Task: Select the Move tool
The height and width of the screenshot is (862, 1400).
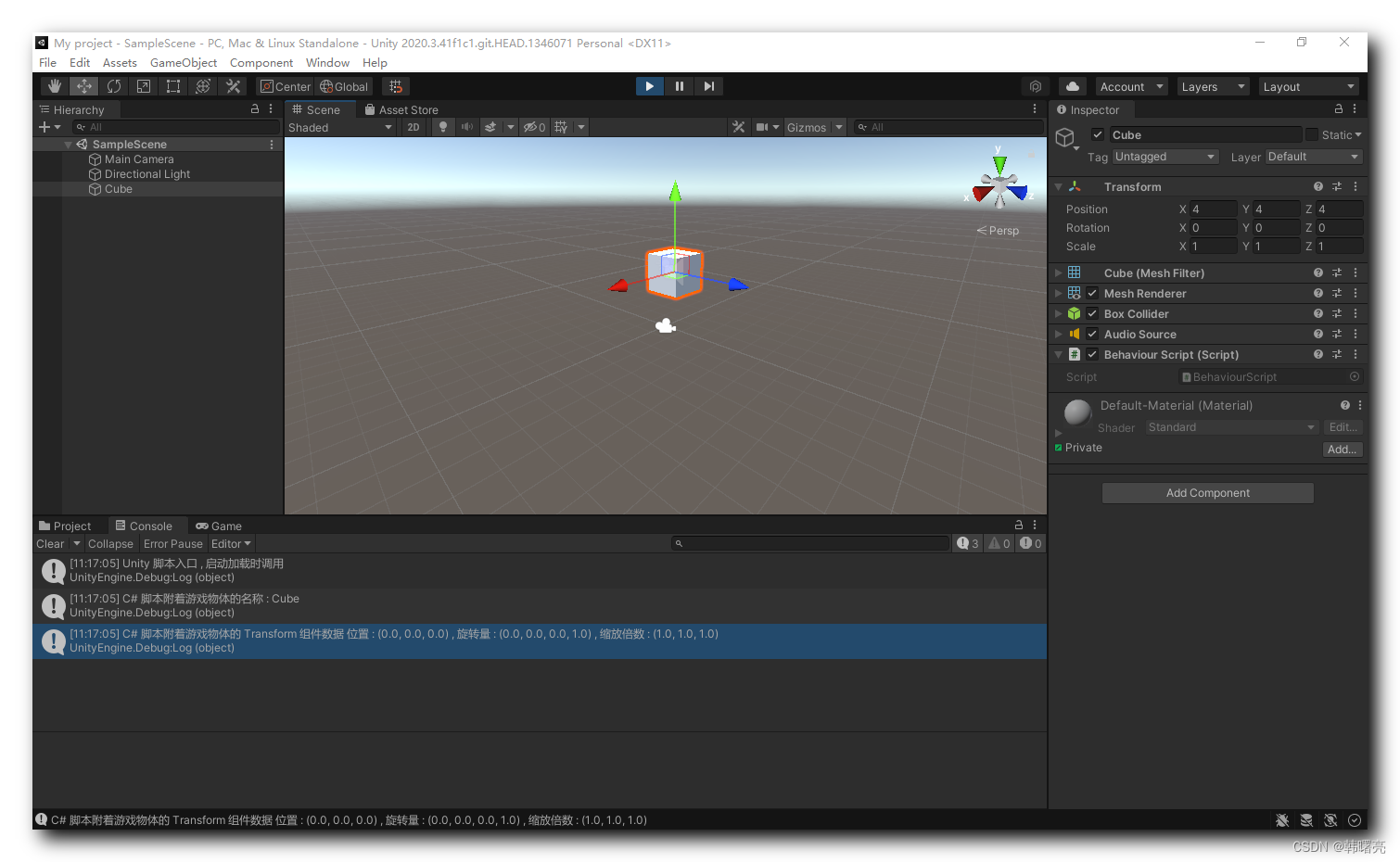Action: tap(83, 85)
